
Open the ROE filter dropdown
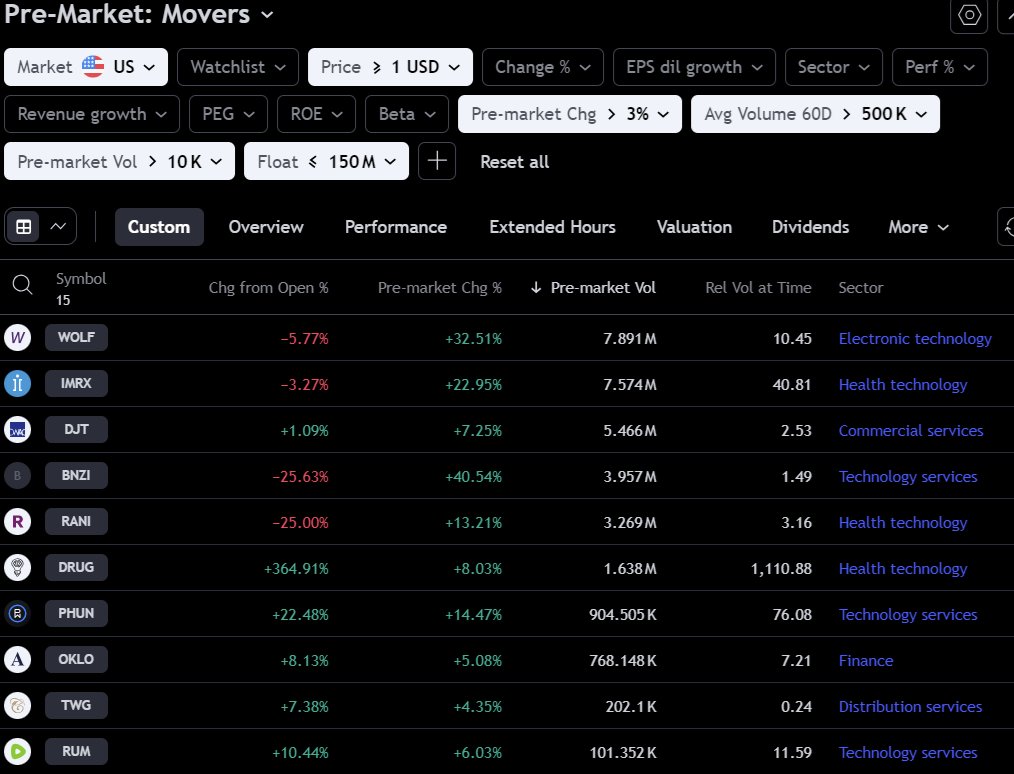[x=316, y=114]
